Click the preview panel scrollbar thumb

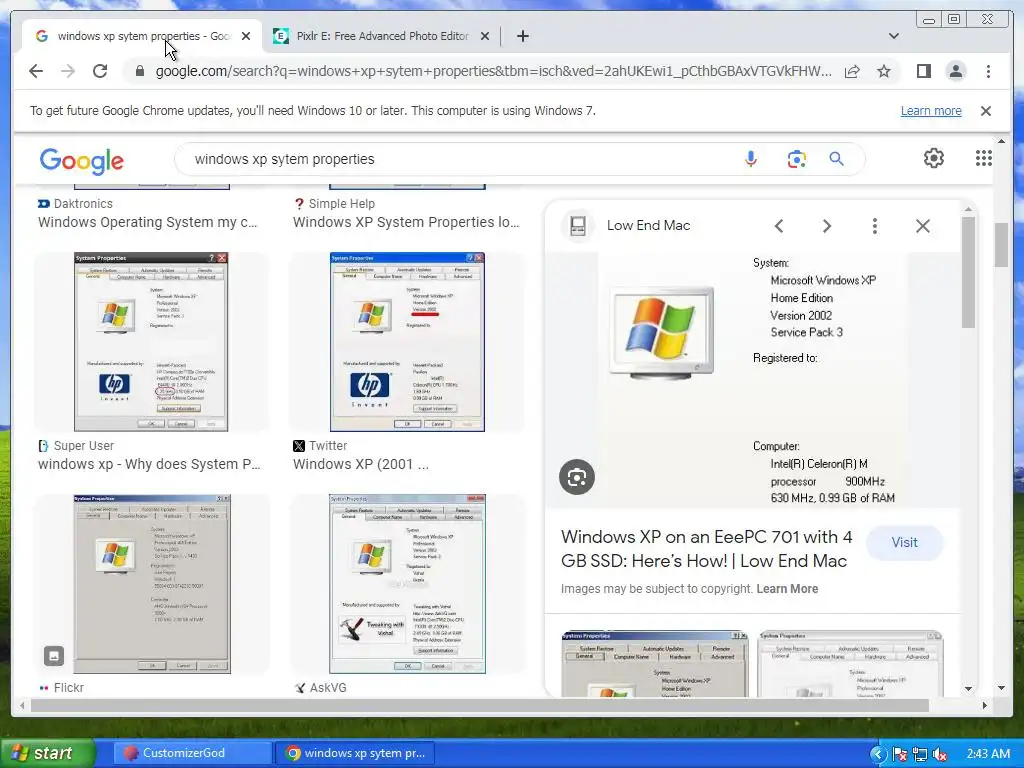click(968, 272)
